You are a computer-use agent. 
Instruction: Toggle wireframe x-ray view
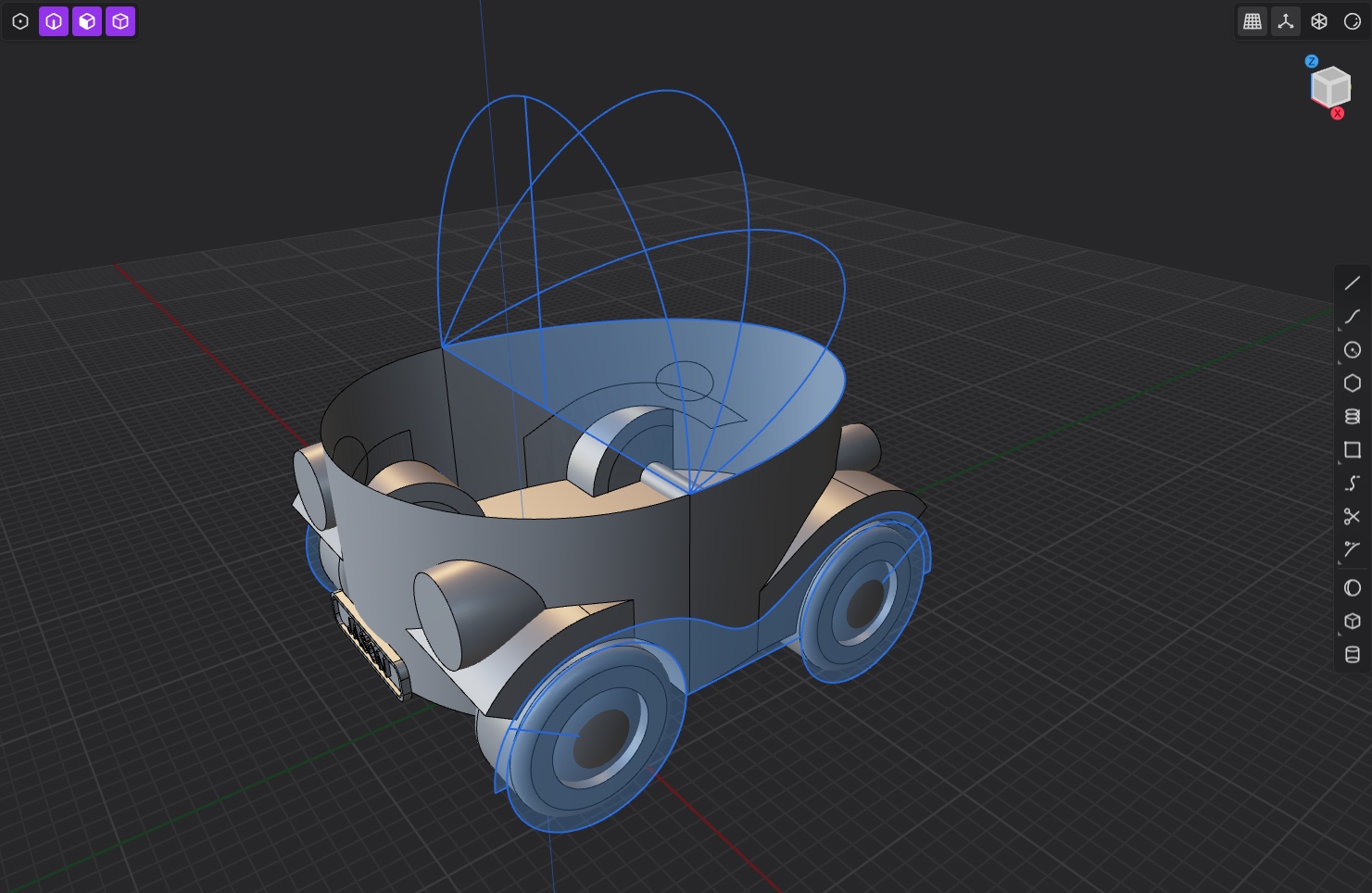click(x=1319, y=21)
